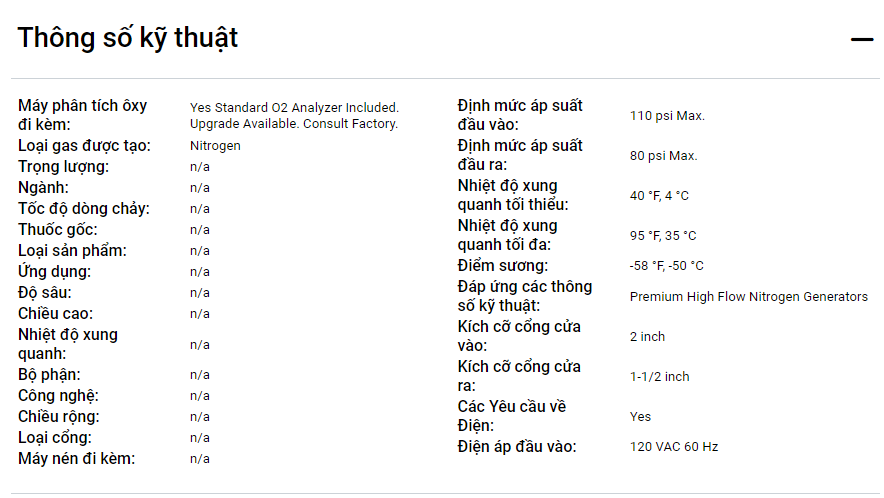Image resolution: width=884 pixels, height=498 pixels.
Task: Click the 110 psi Max. value
Action: pyautogui.click(x=667, y=116)
